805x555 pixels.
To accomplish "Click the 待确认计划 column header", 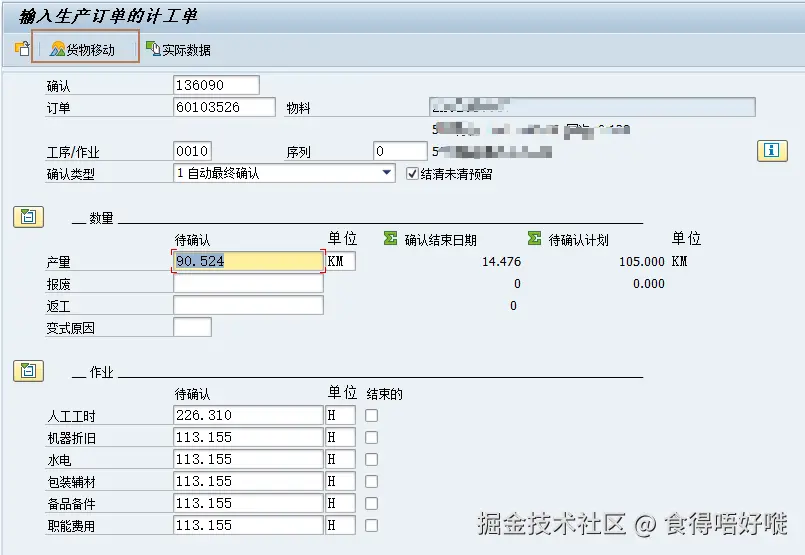I will (x=579, y=240).
